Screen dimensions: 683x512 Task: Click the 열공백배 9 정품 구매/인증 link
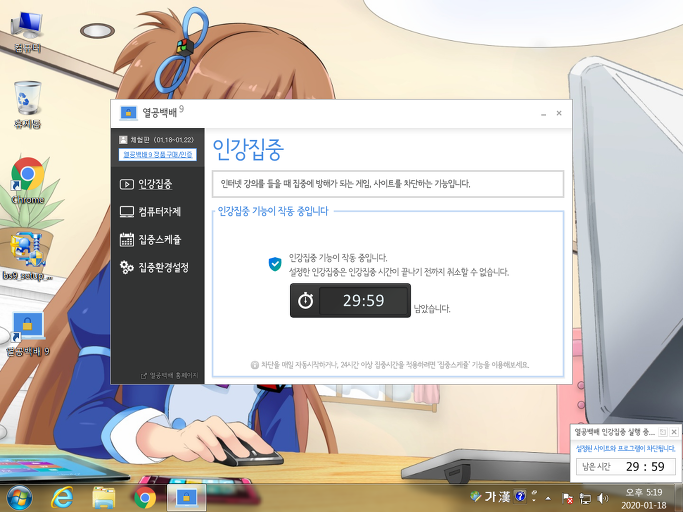[158, 155]
